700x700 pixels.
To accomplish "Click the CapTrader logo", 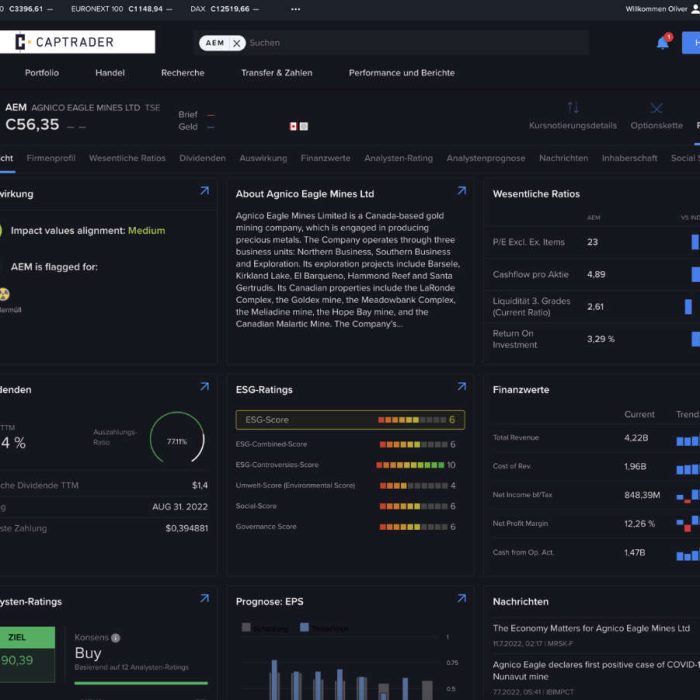I will tap(77, 42).
